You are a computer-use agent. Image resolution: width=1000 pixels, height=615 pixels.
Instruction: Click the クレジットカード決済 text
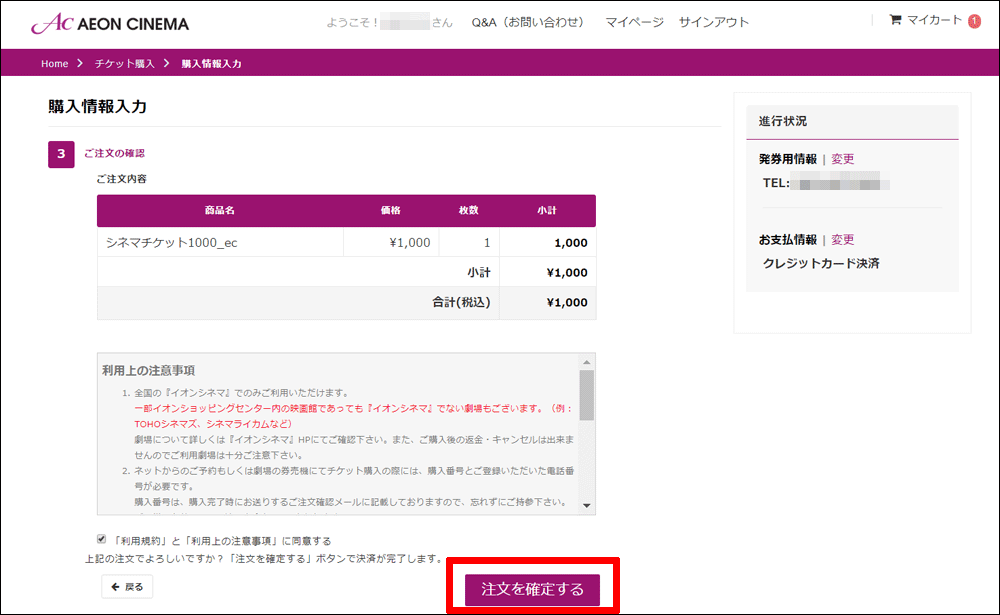pos(821,263)
